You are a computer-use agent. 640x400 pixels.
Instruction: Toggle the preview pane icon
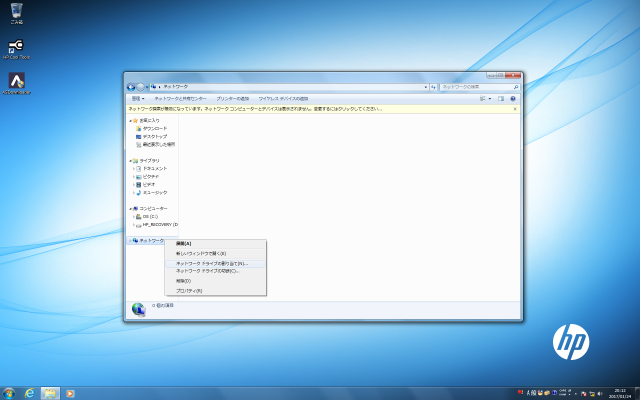(x=499, y=99)
